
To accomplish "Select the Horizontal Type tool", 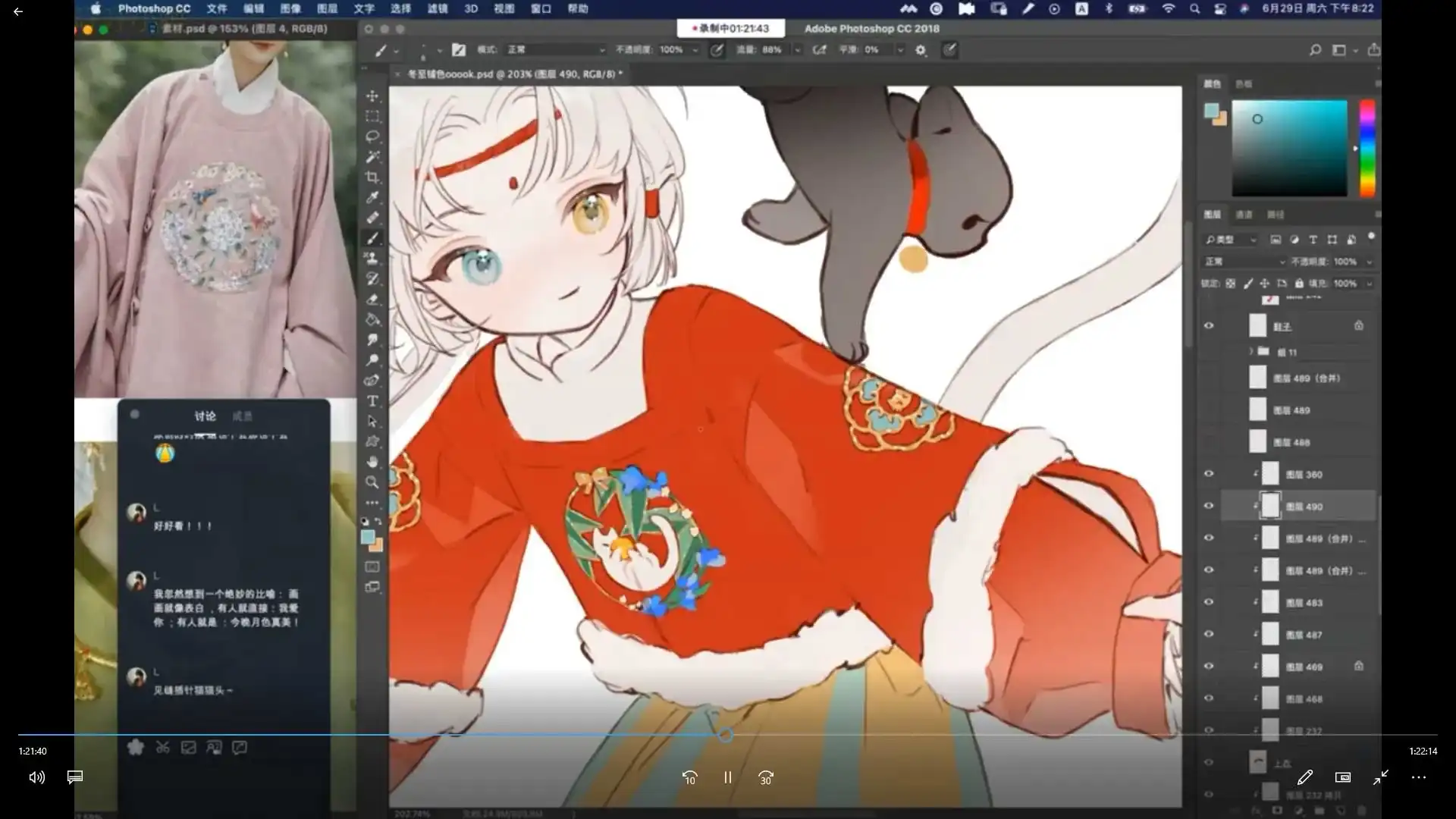I will point(372,401).
